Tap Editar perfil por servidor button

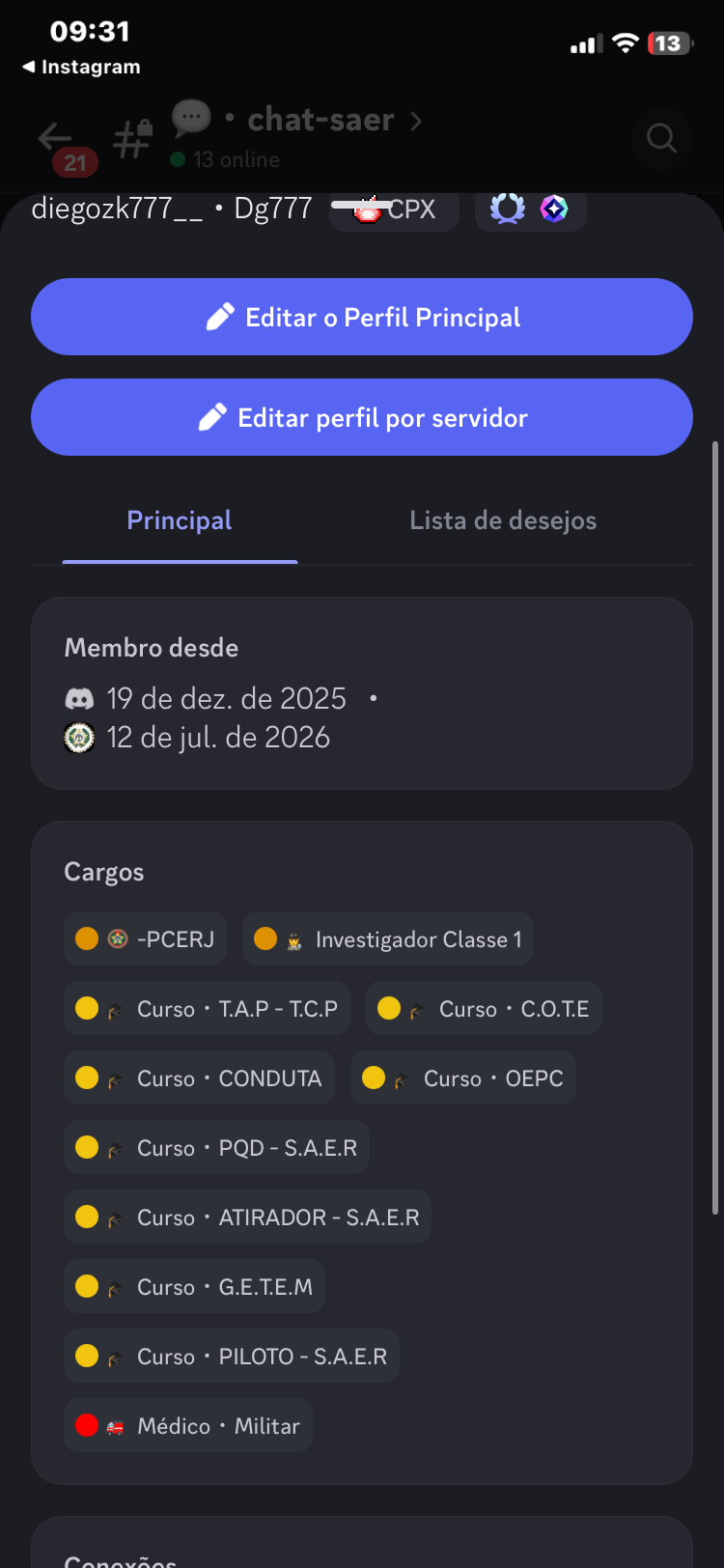tap(362, 417)
